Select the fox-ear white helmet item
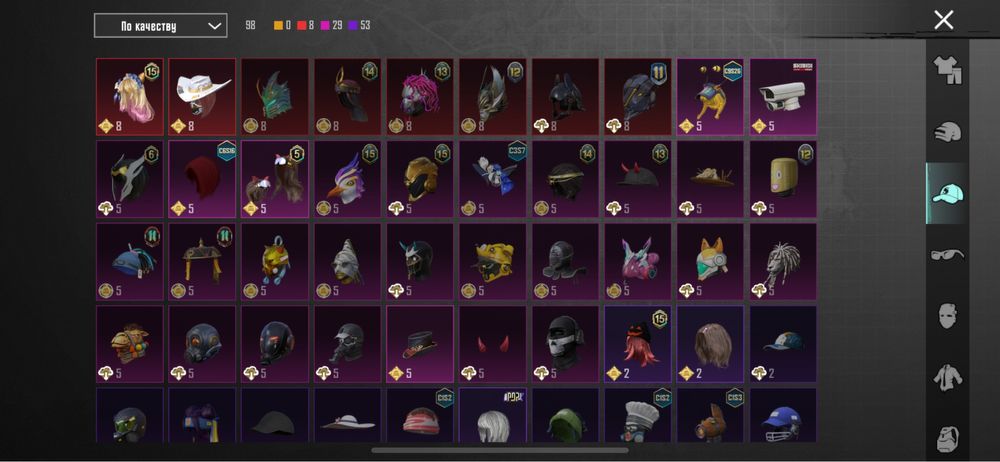This screenshot has width=1000, height=462. (x=710, y=262)
